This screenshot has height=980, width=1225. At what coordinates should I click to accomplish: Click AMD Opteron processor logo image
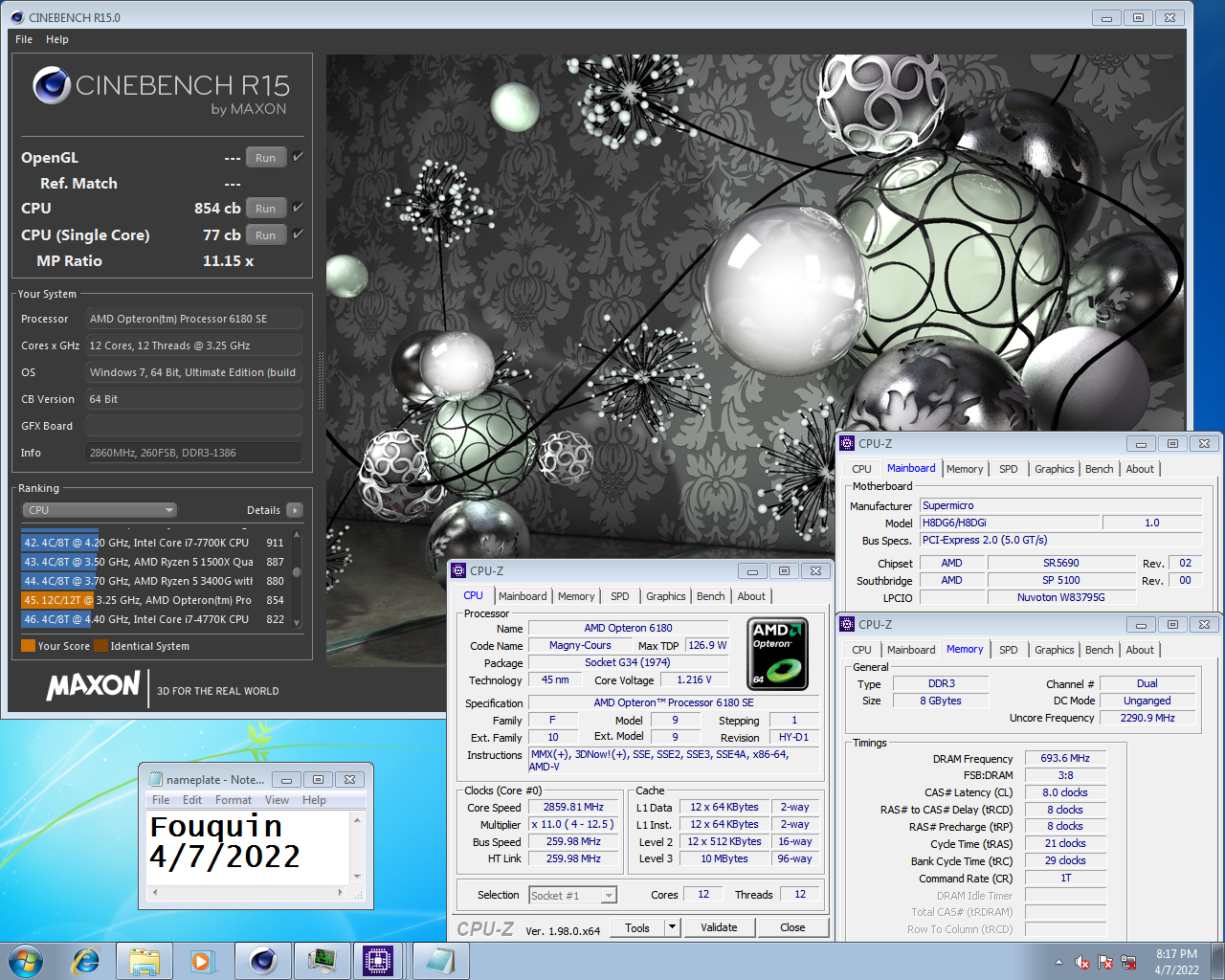[778, 654]
